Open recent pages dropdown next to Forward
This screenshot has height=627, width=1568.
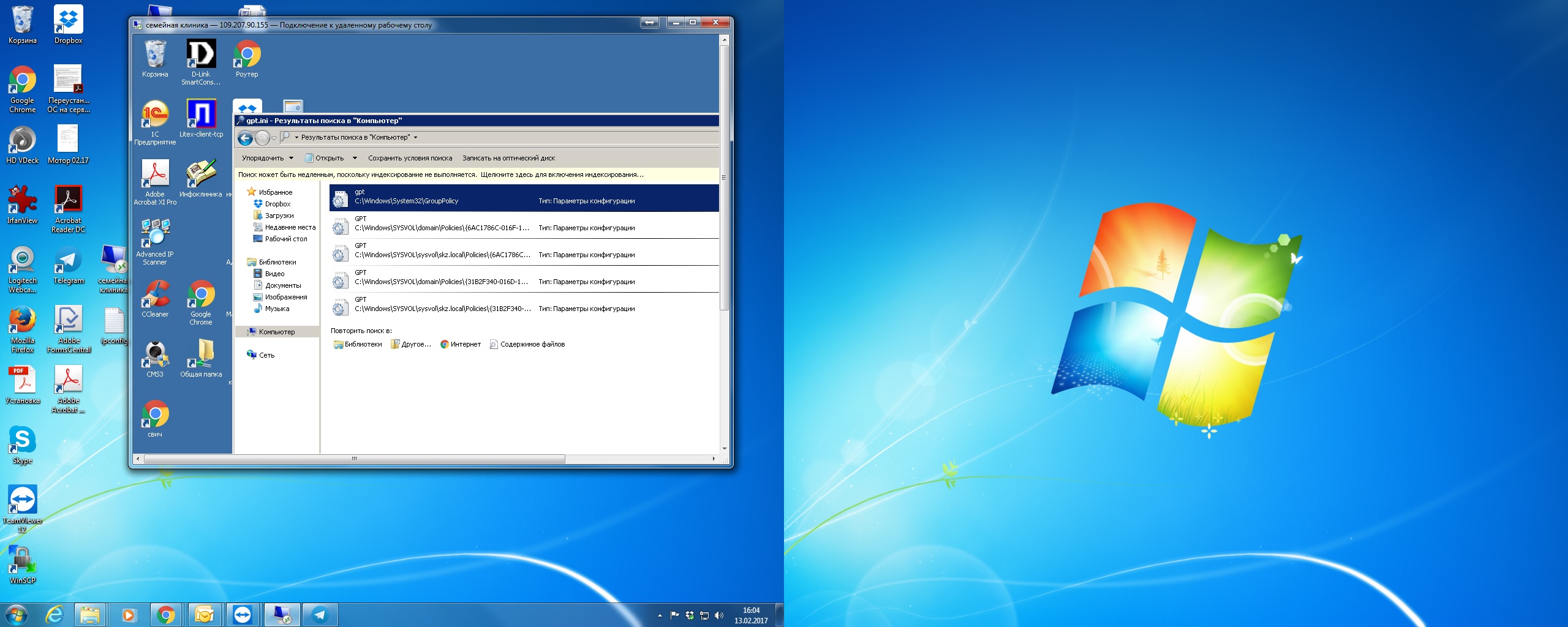[274, 138]
